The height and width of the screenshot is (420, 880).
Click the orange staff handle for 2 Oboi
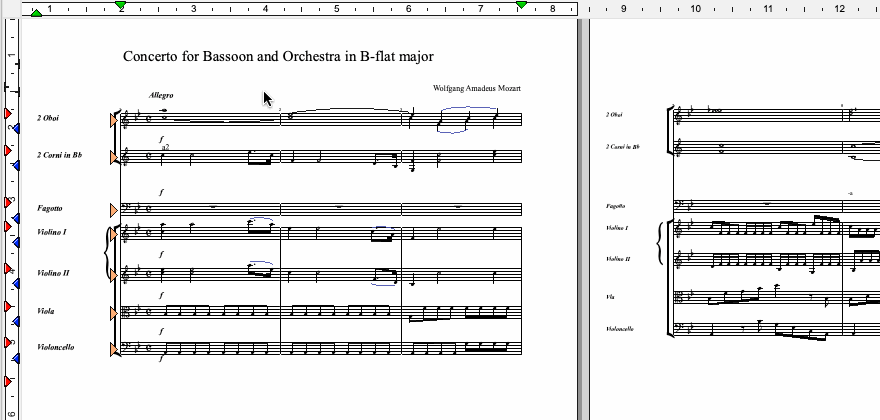(115, 119)
